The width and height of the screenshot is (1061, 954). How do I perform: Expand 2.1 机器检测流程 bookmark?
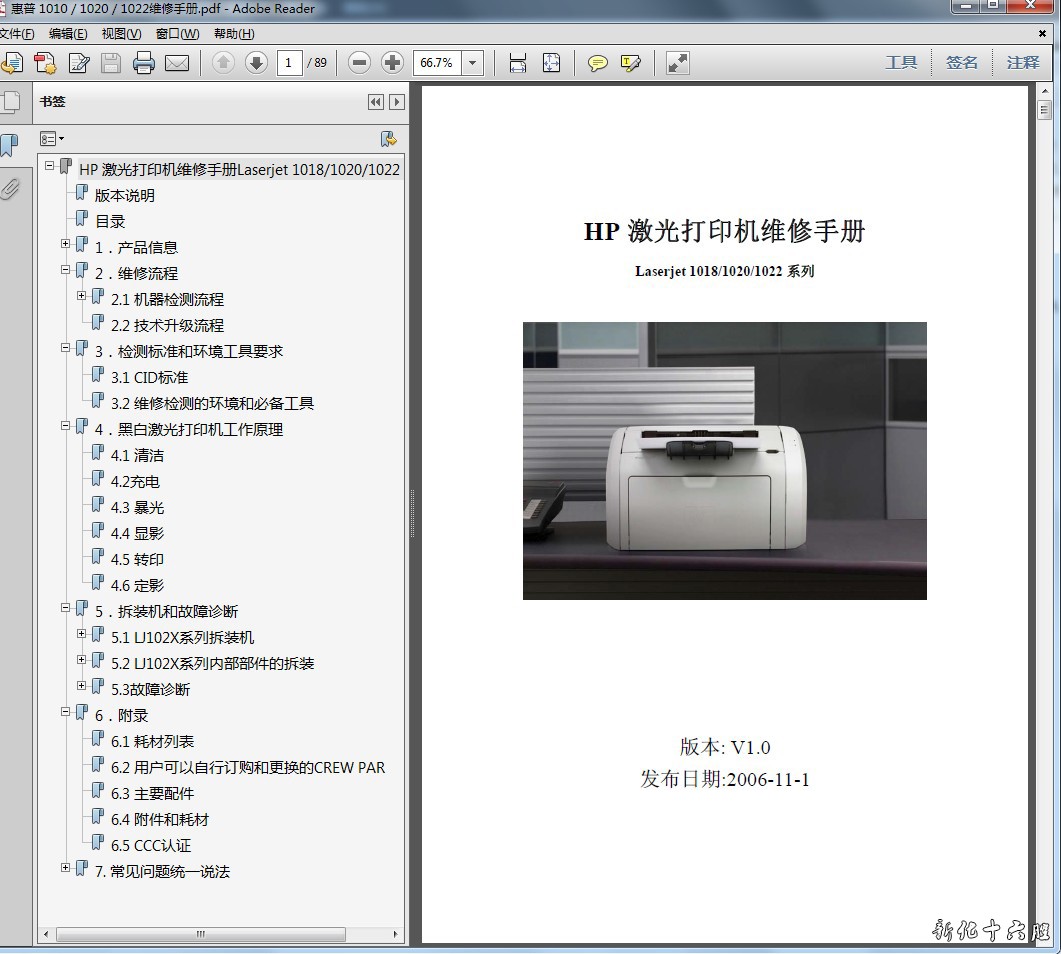(x=82, y=296)
